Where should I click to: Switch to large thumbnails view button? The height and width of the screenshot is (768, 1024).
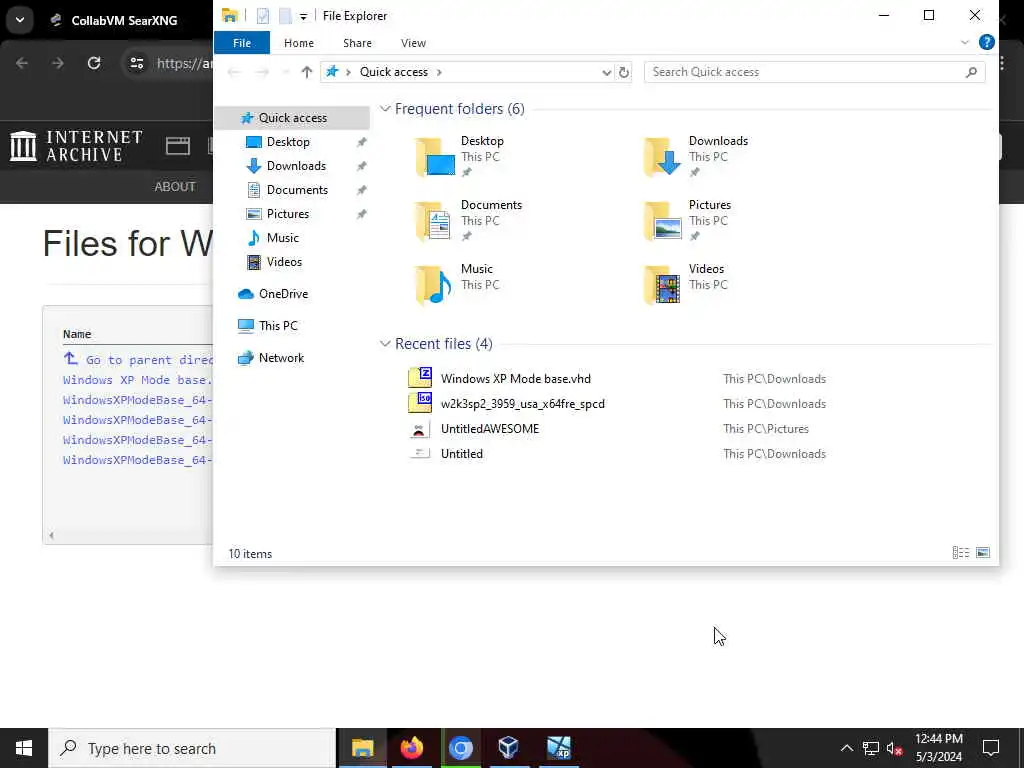(x=982, y=553)
